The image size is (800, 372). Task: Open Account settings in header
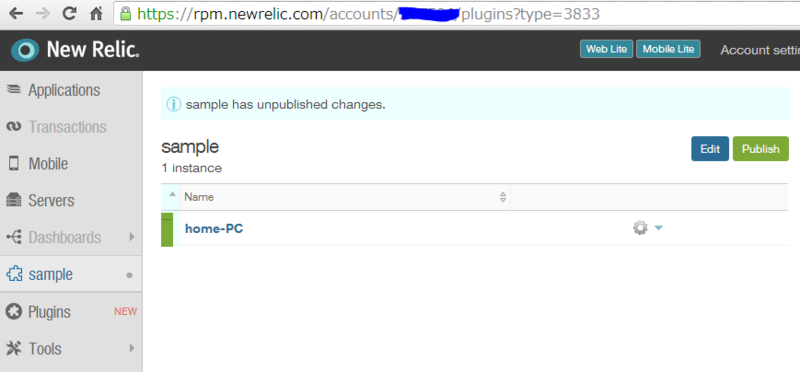[x=760, y=50]
